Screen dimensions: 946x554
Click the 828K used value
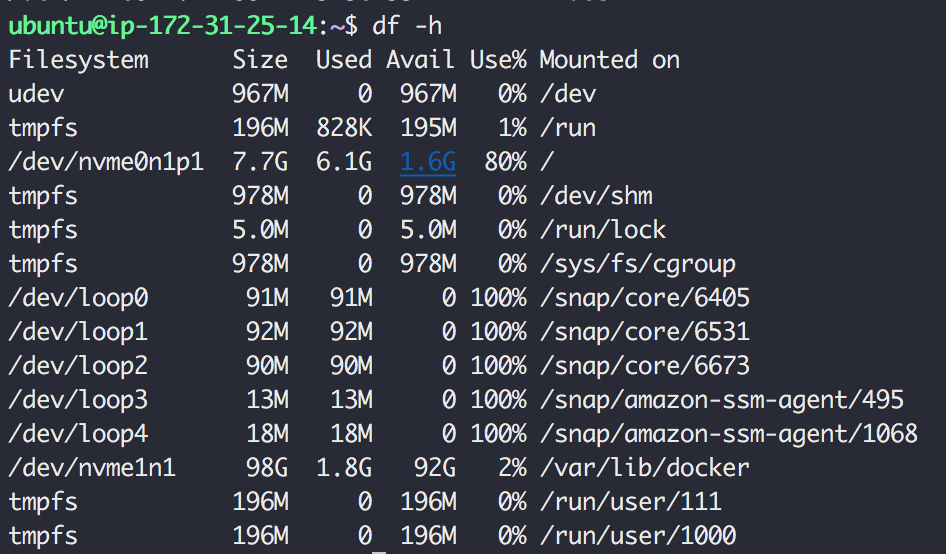point(344,128)
